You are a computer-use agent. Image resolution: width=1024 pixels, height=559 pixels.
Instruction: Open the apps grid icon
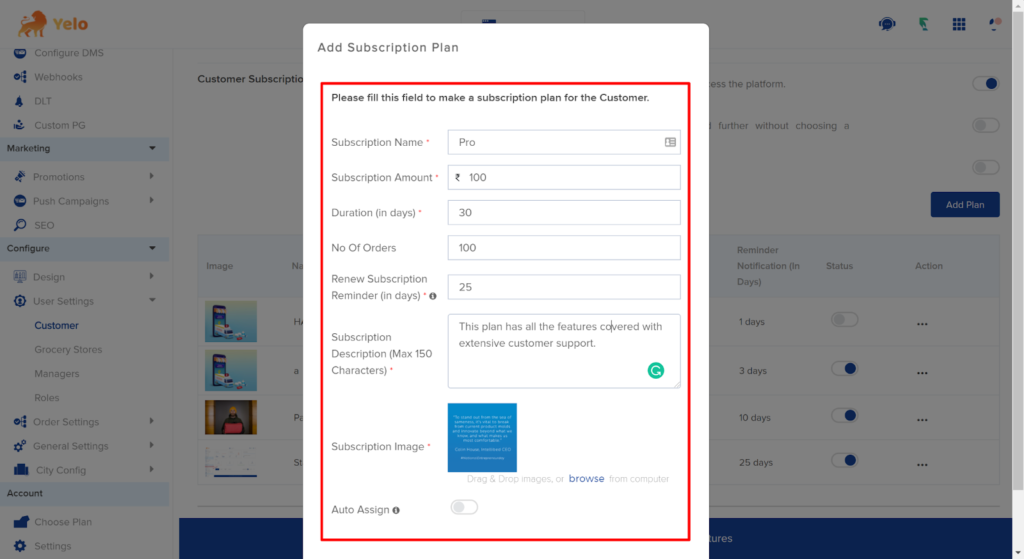959,24
